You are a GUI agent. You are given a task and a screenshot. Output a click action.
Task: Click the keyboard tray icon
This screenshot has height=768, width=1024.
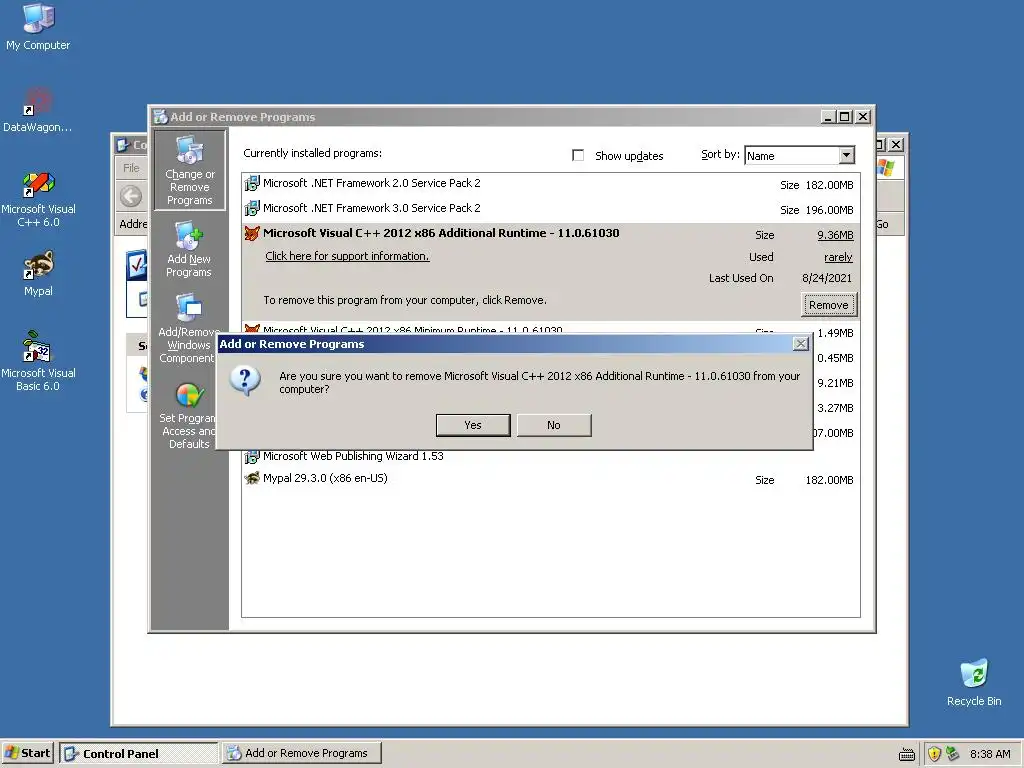[906, 754]
